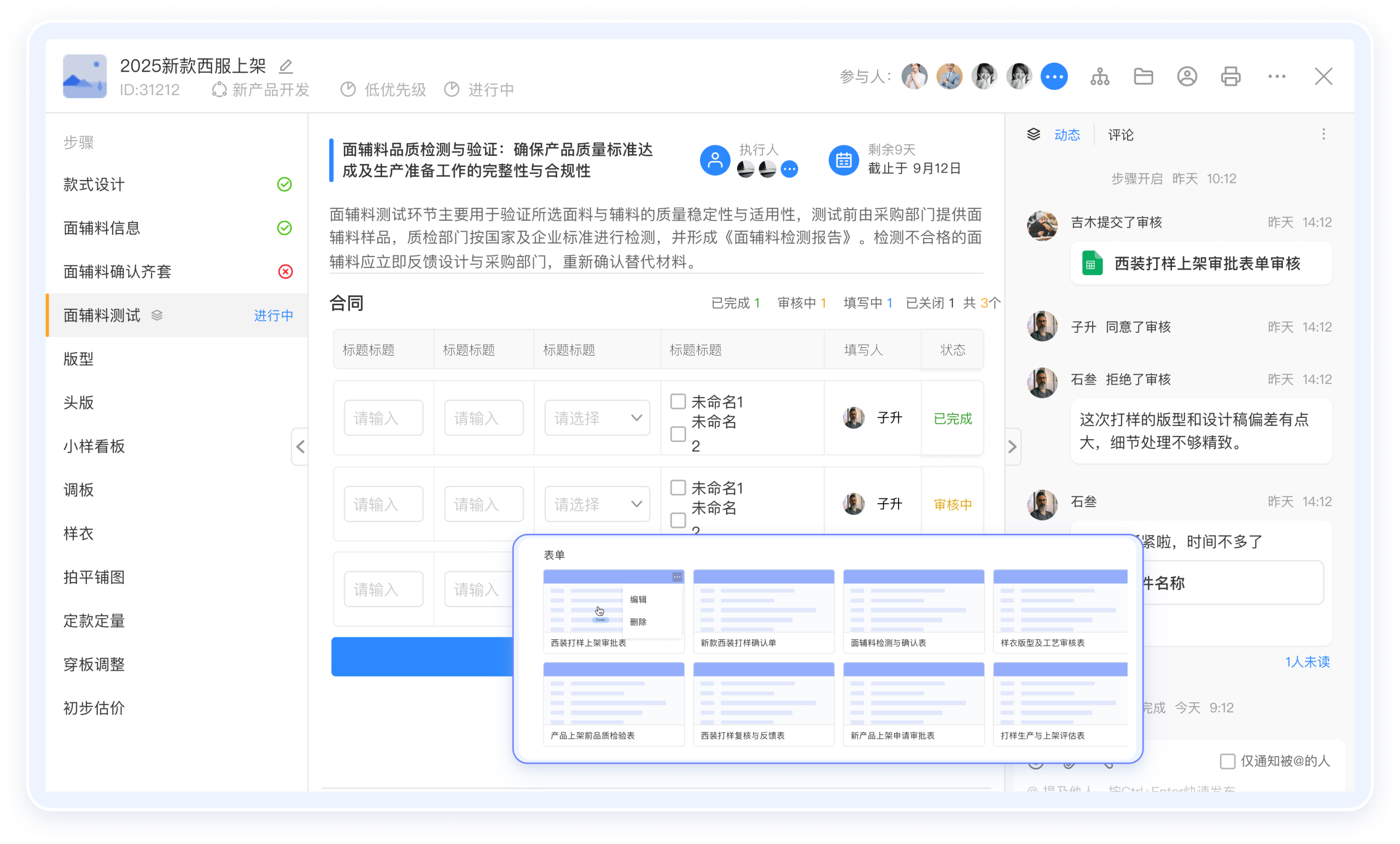Image resolution: width=1400 pixels, height=844 pixels.
Task: Click the 审核中 status in the table
Action: tap(952, 505)
